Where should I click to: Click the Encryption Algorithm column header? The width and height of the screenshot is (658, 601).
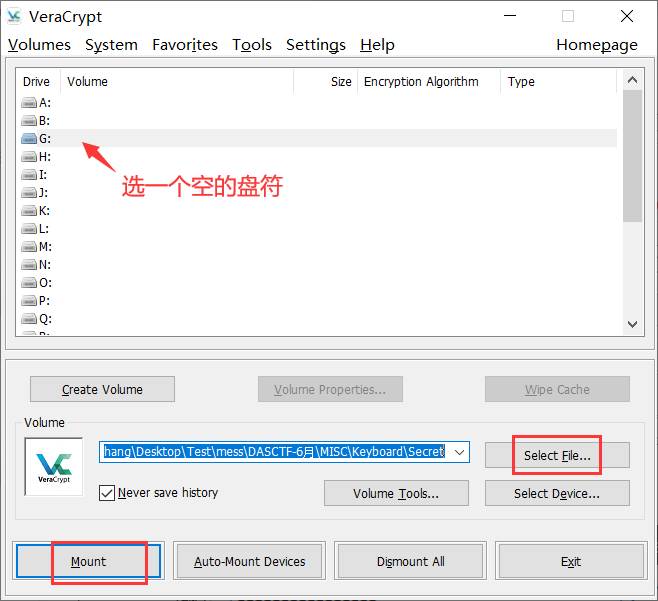pos(429,81)
